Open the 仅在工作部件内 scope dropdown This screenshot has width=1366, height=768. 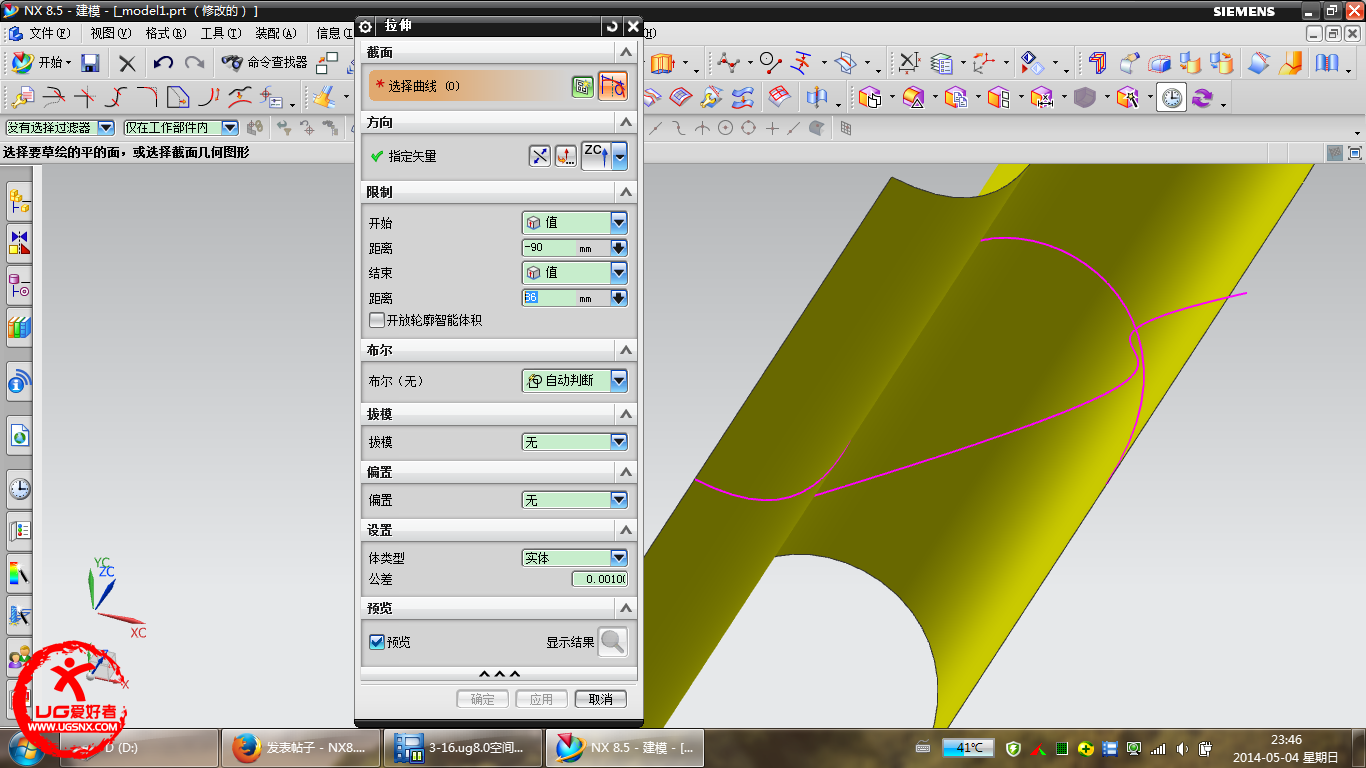coord(181,128)
